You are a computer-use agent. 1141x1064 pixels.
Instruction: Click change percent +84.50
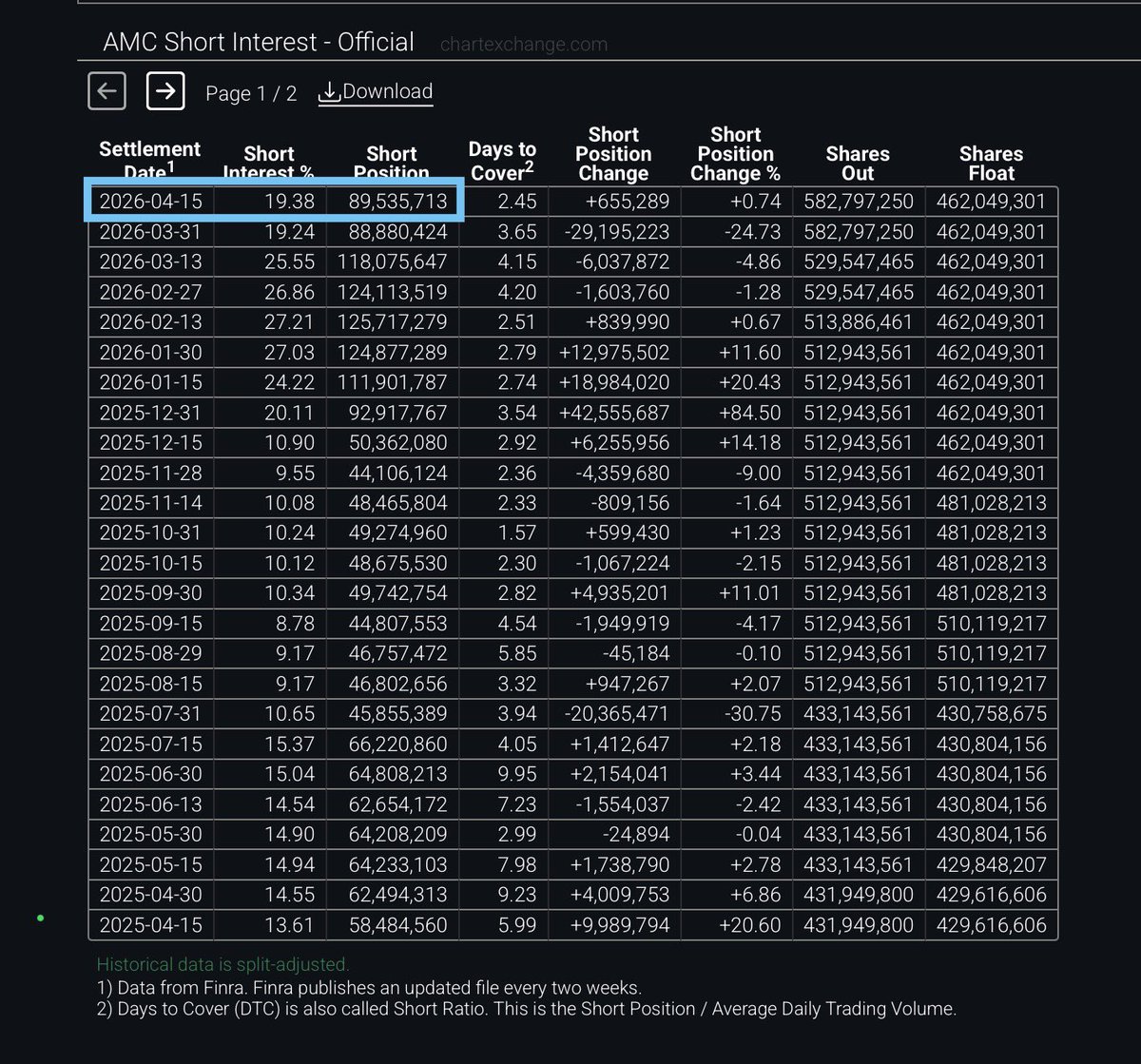point(749,413)
